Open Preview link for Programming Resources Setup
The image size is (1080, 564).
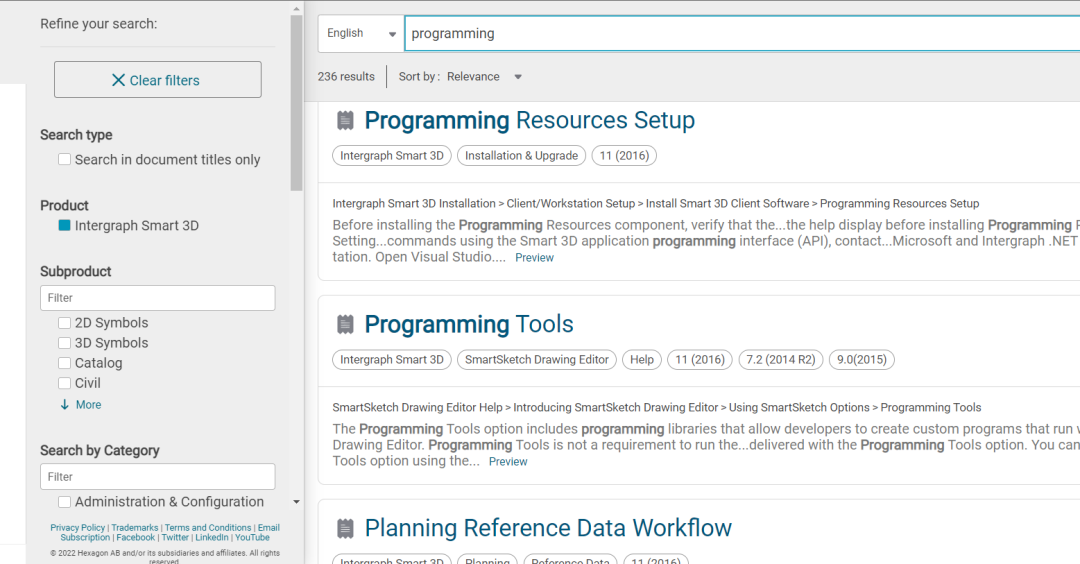coord(534,258)
